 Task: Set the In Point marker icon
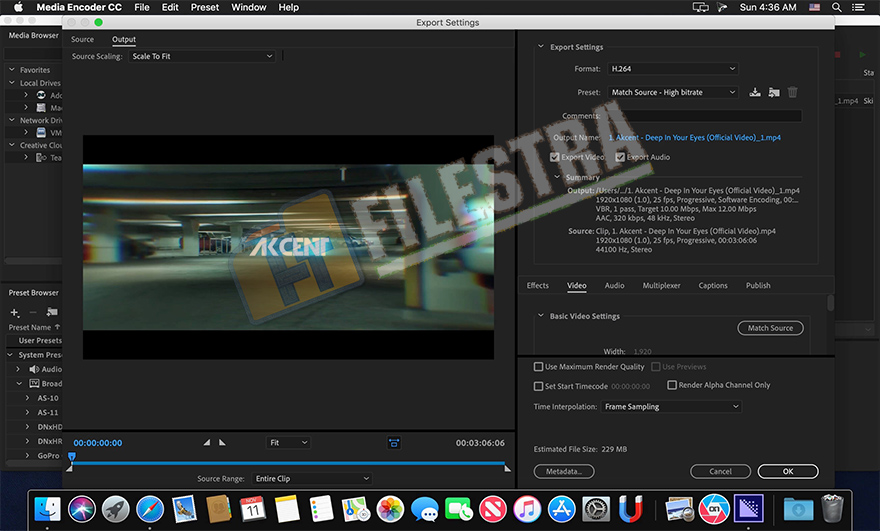[x=207, y=442]
